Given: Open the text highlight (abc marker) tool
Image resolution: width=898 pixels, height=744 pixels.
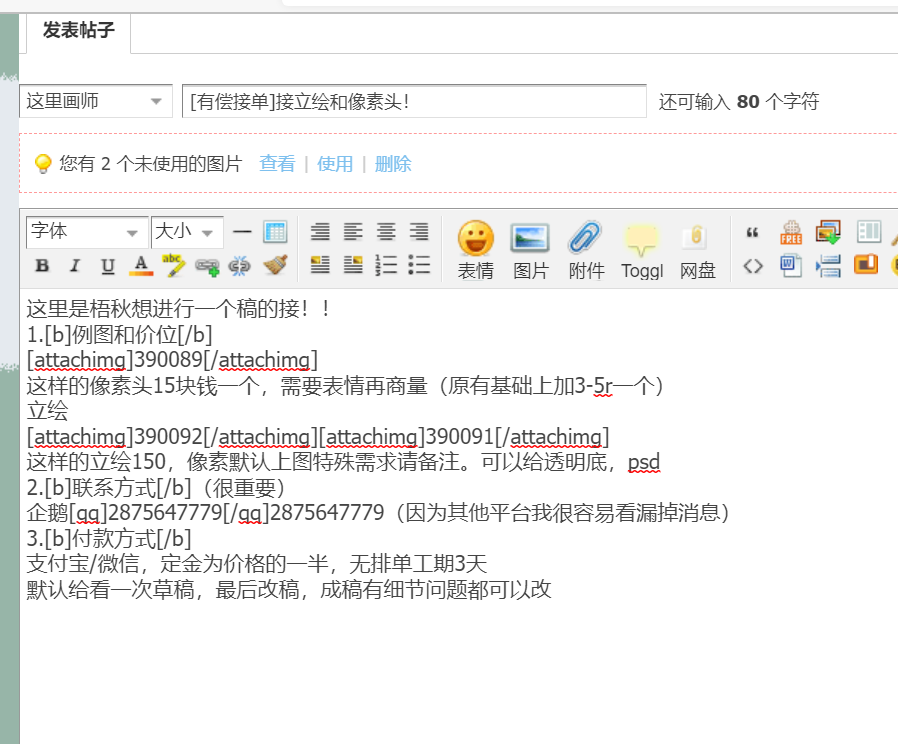Looking at the screenshot, I should point(174,265).
